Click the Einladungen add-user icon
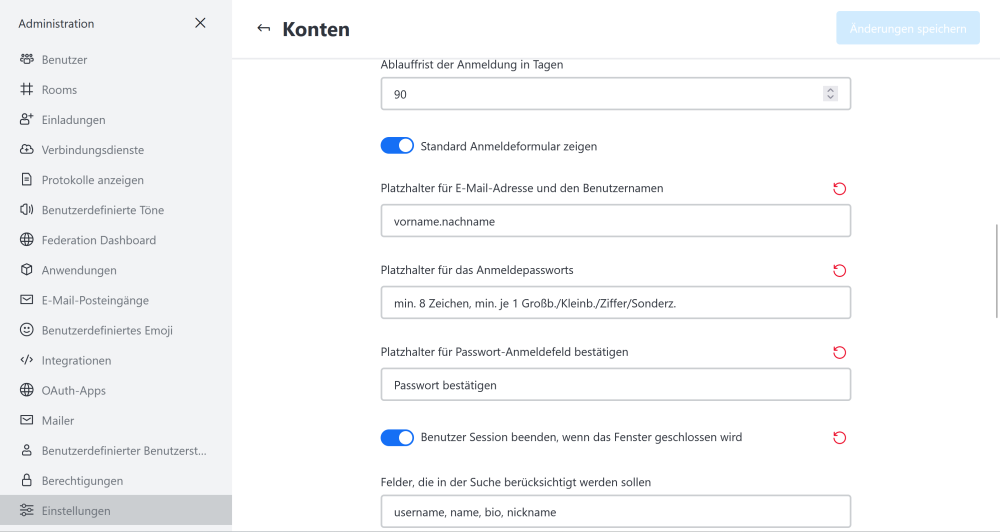 point(26,119)
